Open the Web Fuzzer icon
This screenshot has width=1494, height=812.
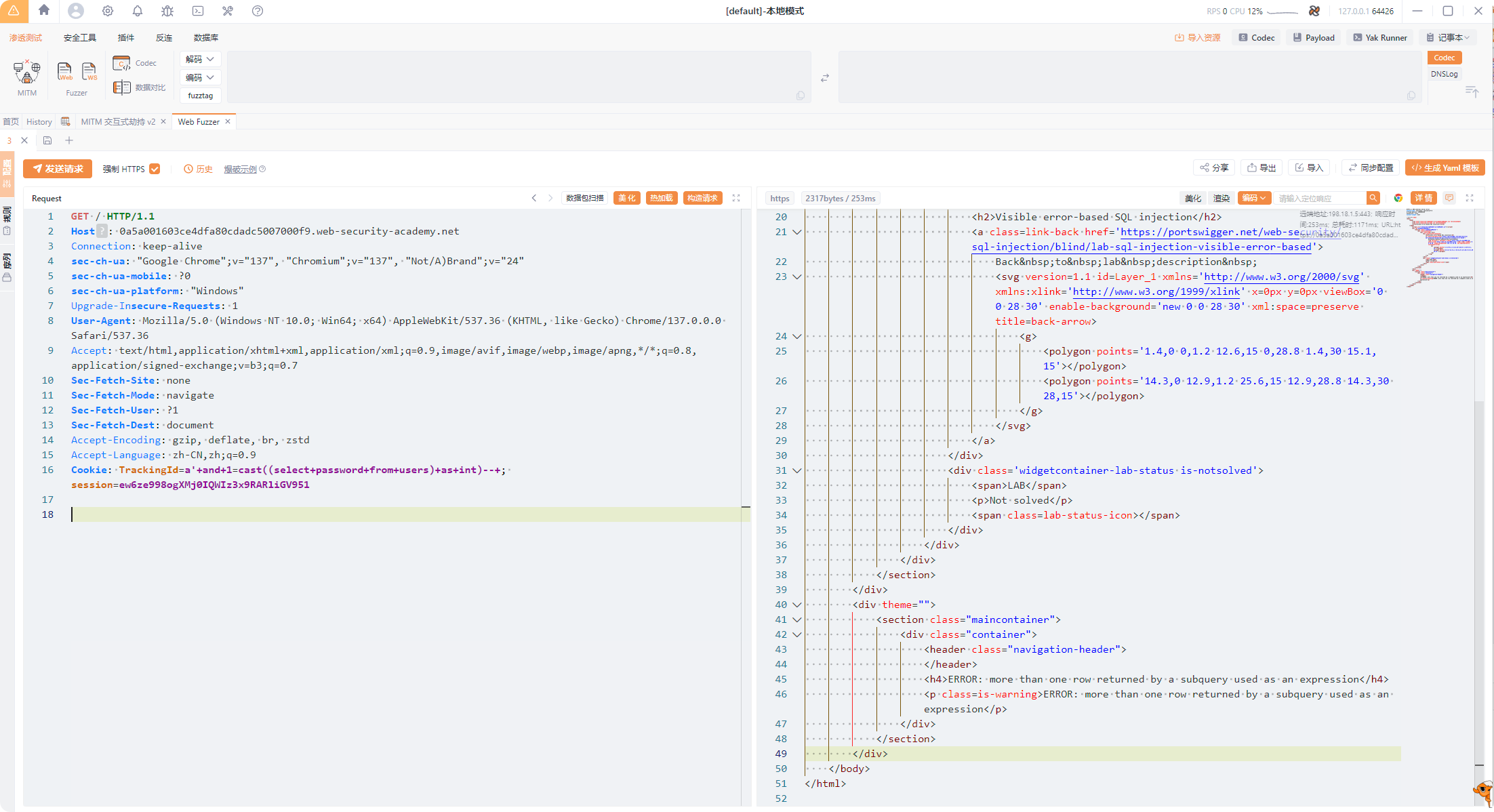tap(64, 71)
